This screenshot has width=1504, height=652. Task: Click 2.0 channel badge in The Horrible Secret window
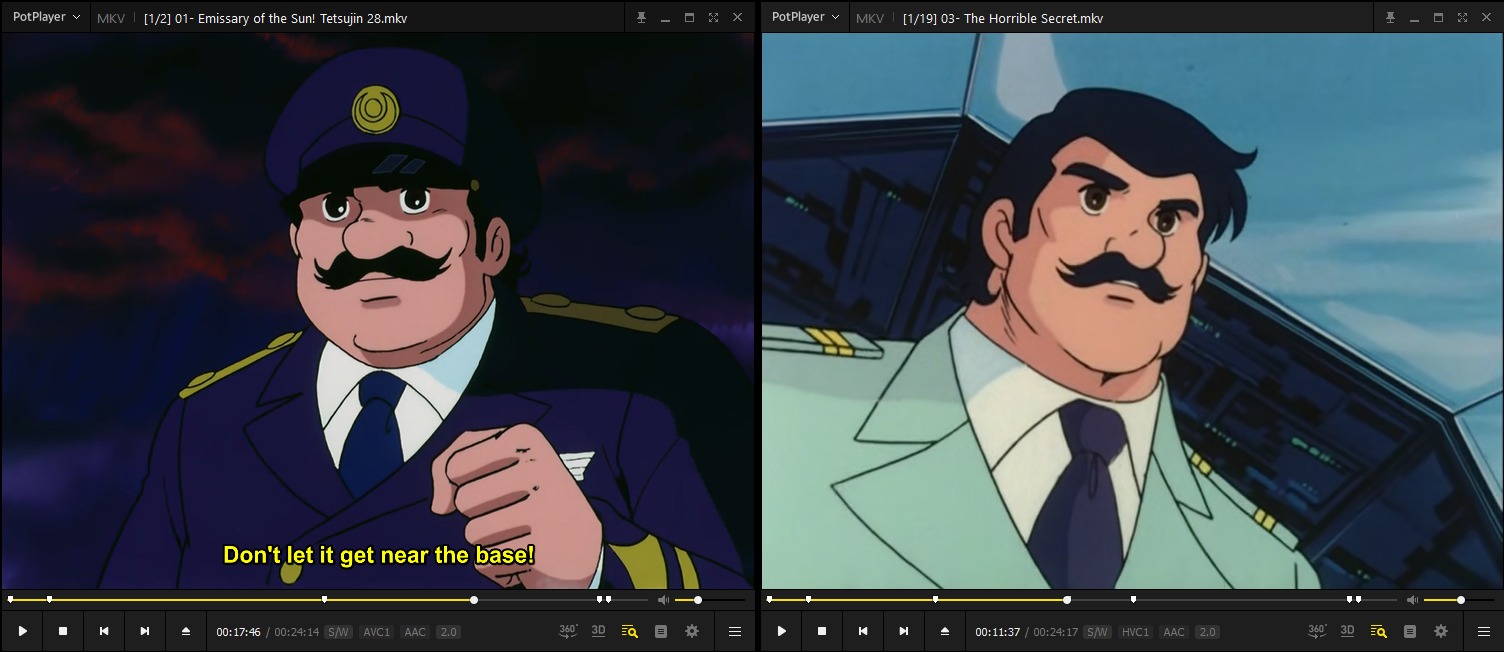click(x=1208, y=632)
